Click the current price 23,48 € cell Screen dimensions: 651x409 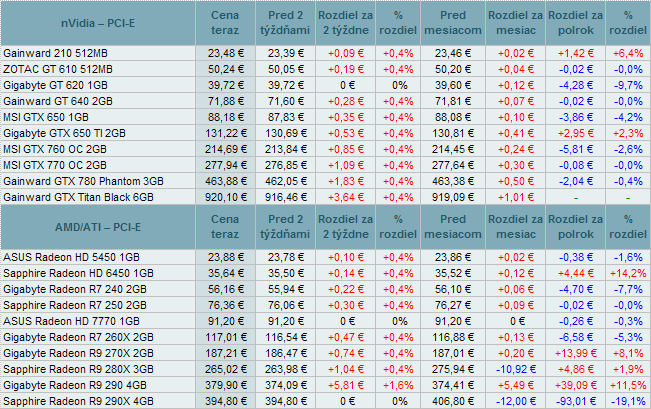click(225, 54)
